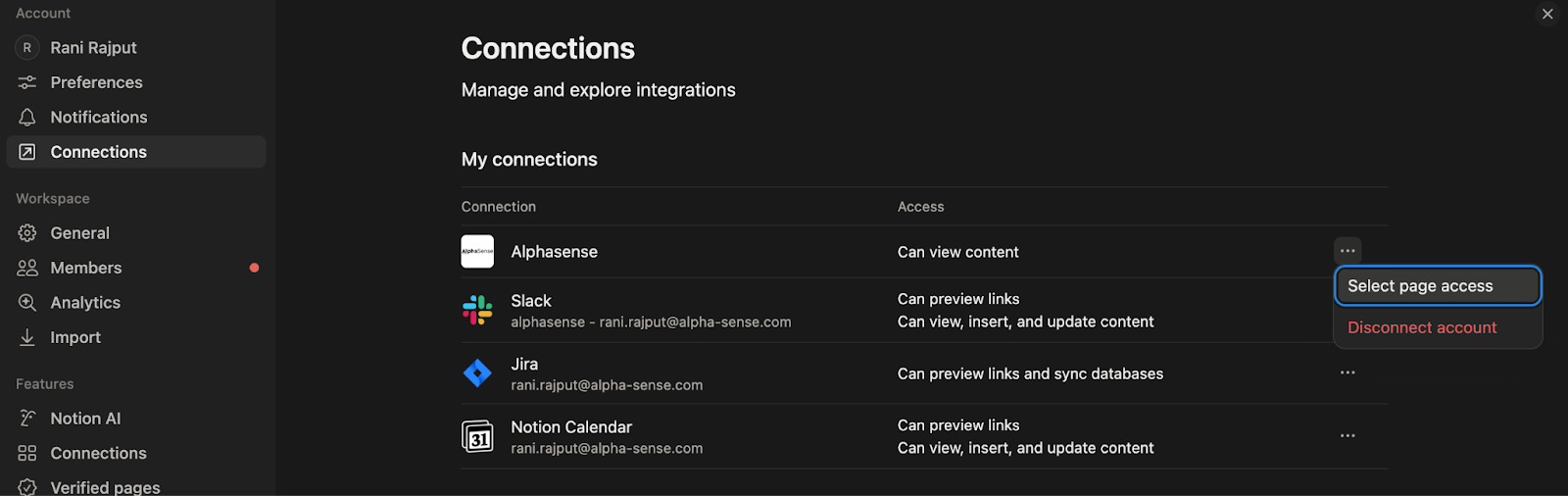
Task: Click the Notion AI icon in sidebar
Action: [x=27, y=419]
